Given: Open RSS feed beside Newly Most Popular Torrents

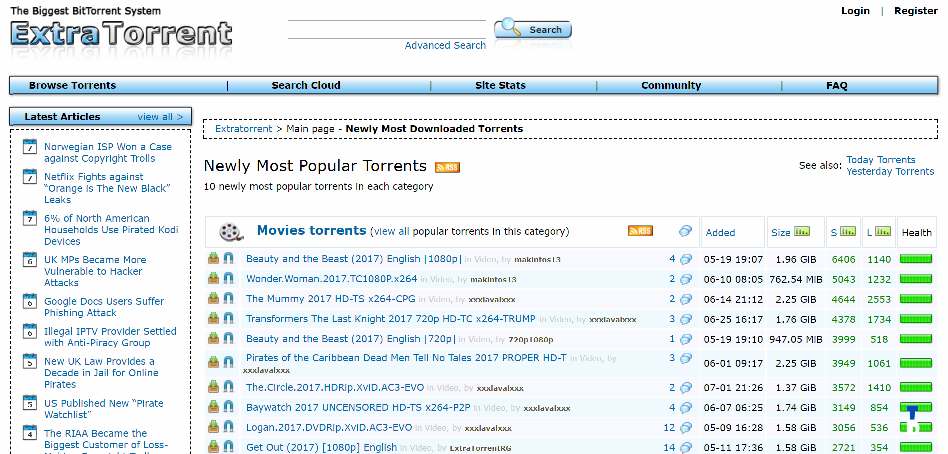Looking at the screenshot, I should tap(447, 167).
